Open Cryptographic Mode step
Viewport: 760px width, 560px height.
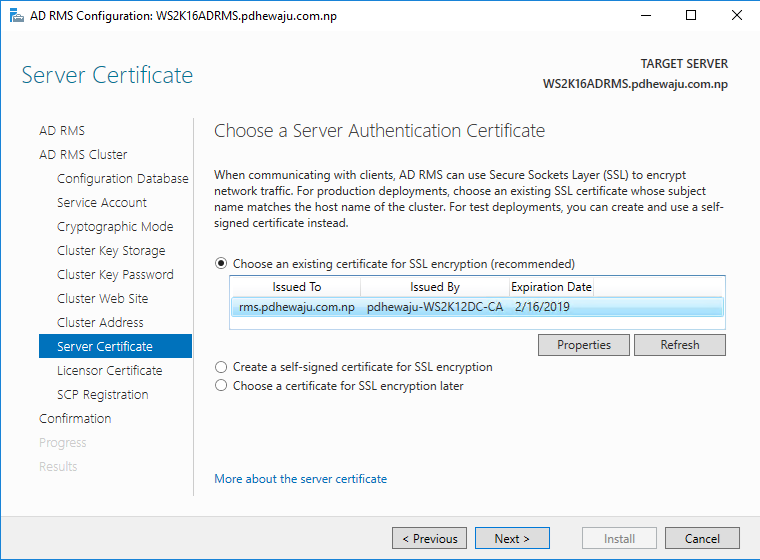click(115, 226)
